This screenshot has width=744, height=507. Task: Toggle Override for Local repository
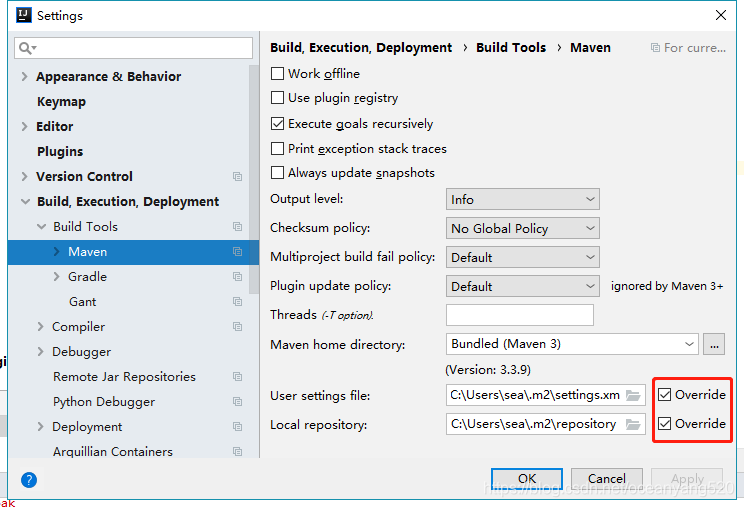[664, 424]
